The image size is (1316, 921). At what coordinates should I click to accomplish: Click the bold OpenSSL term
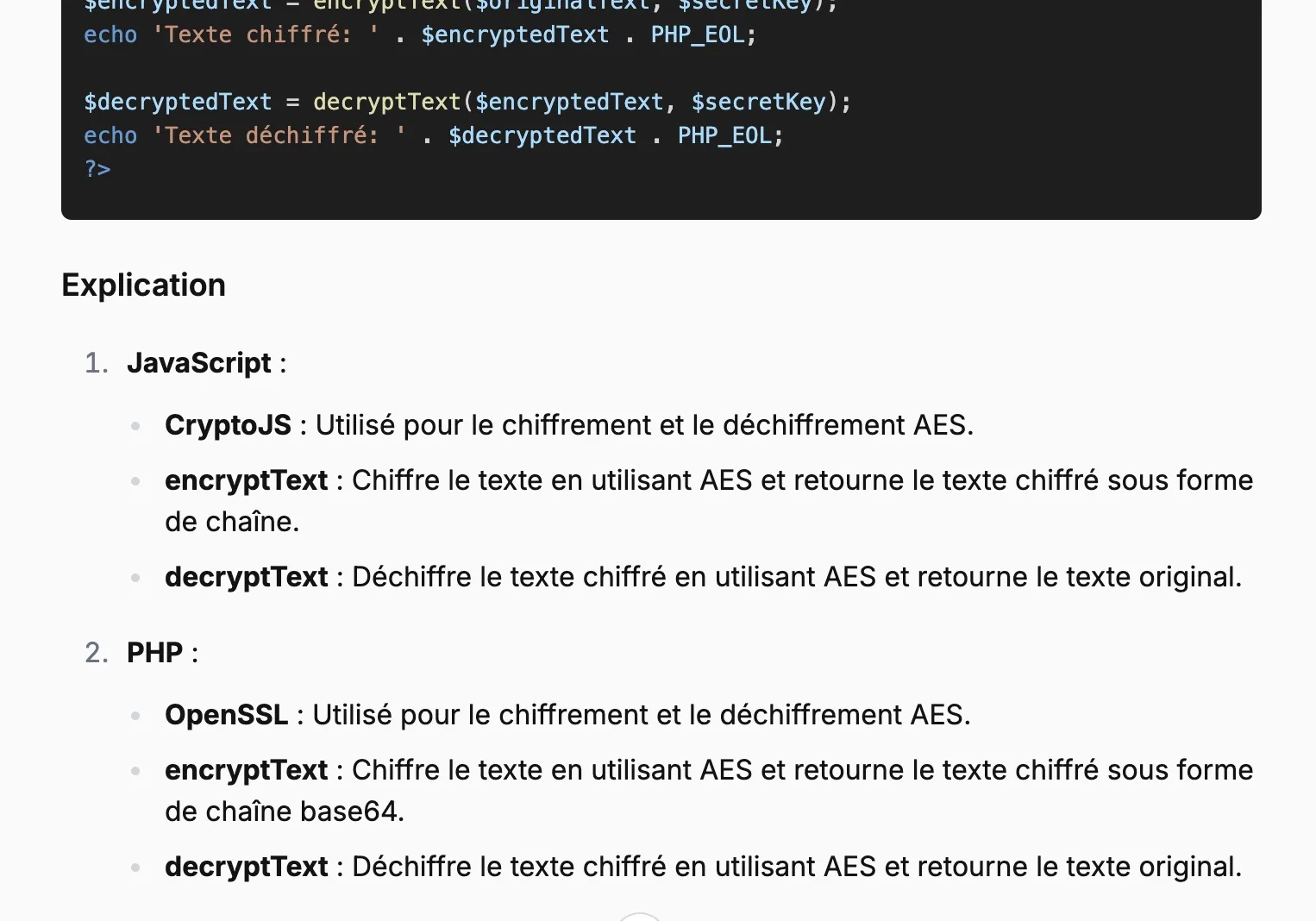pos(226,715)
